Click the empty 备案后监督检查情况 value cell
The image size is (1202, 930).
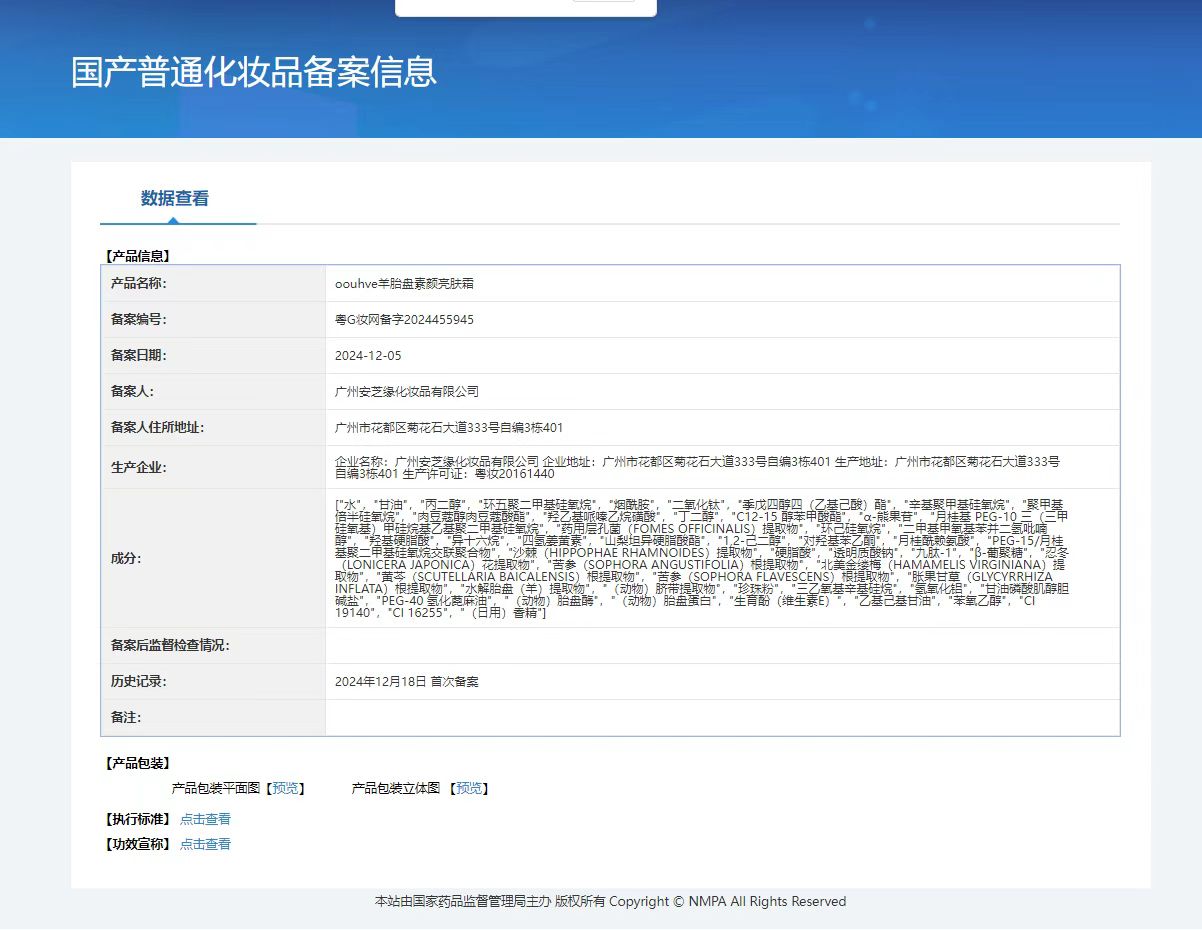pyautogui.click(x=721, y=646)
